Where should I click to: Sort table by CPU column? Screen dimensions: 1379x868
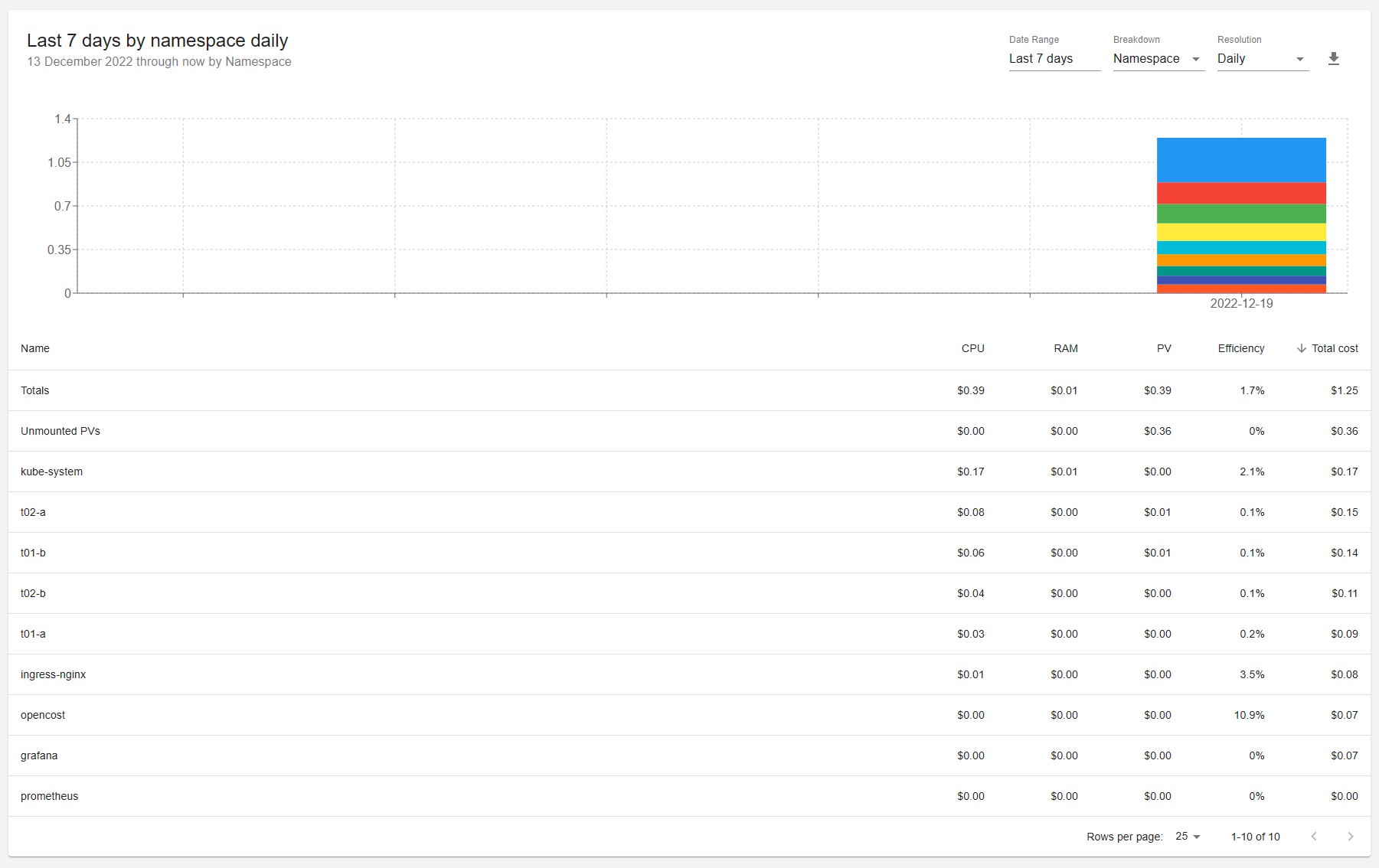point(972,348)
